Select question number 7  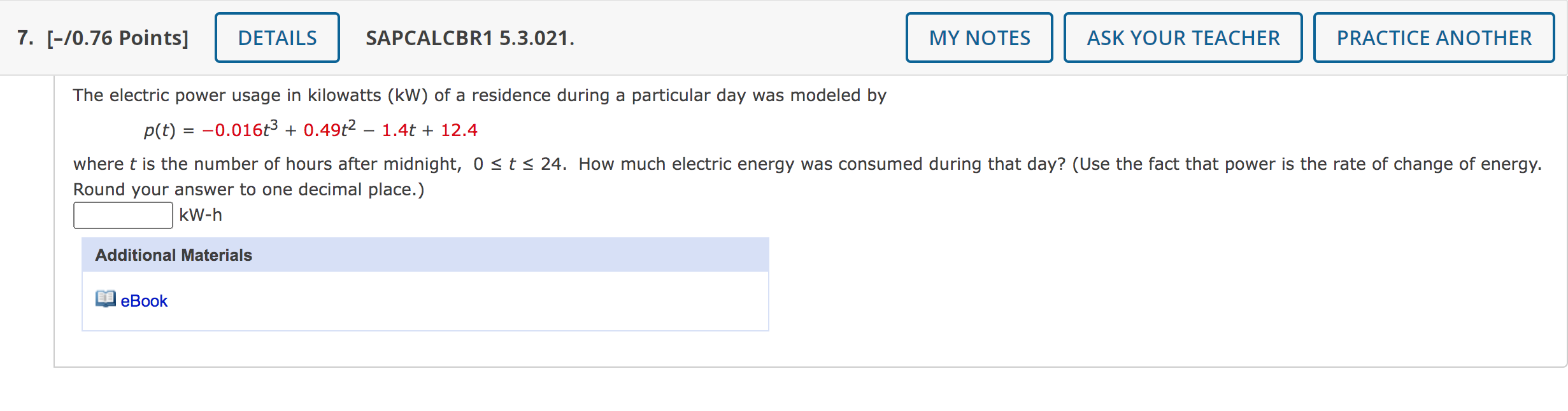click(22, 38)
